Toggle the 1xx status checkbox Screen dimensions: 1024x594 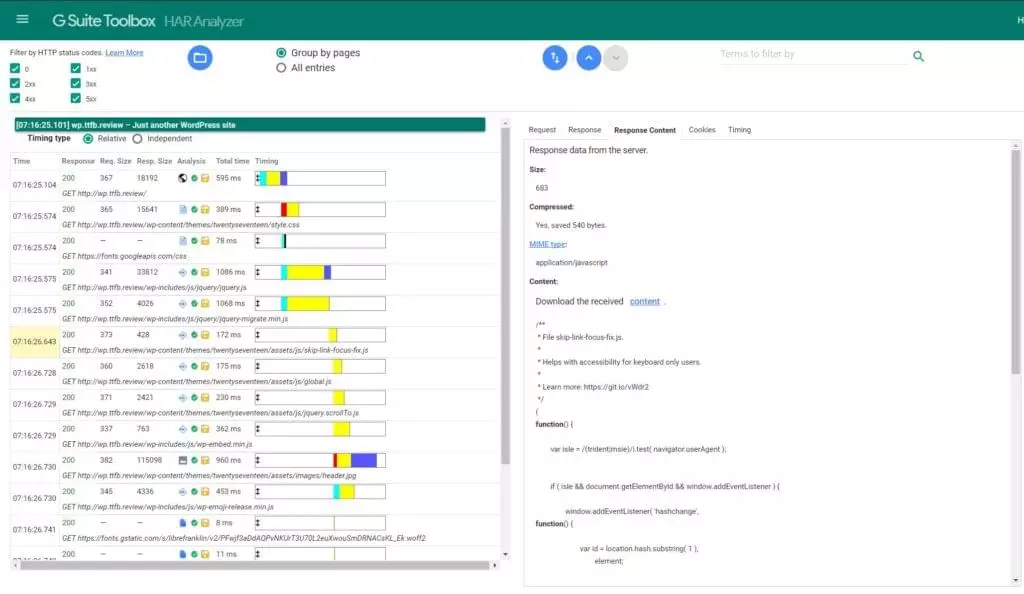pyautogui.click(x=76, y=68)
